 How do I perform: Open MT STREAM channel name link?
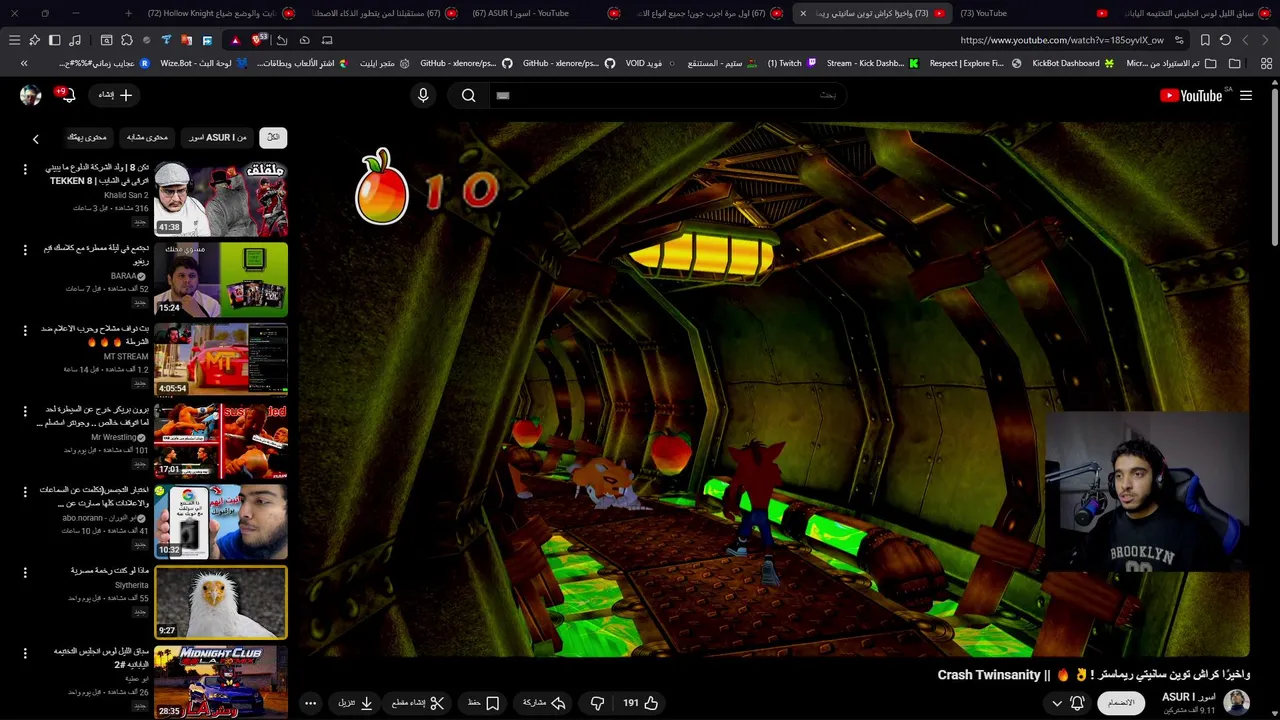(126, 356)
